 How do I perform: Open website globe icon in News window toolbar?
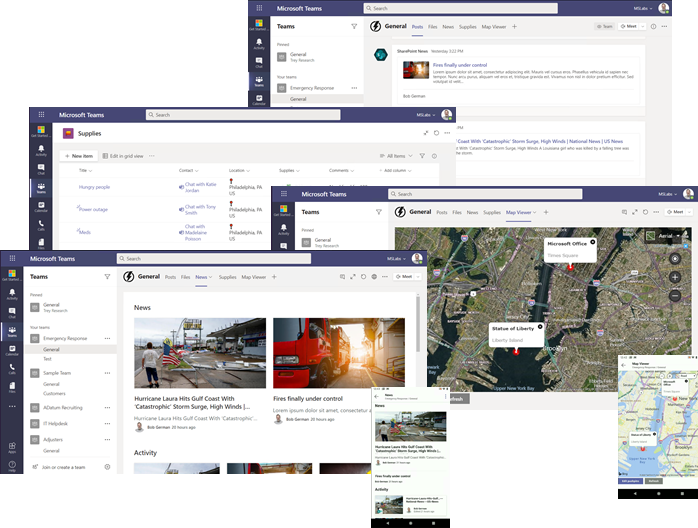pyautogui.click(x=374, y=276)
